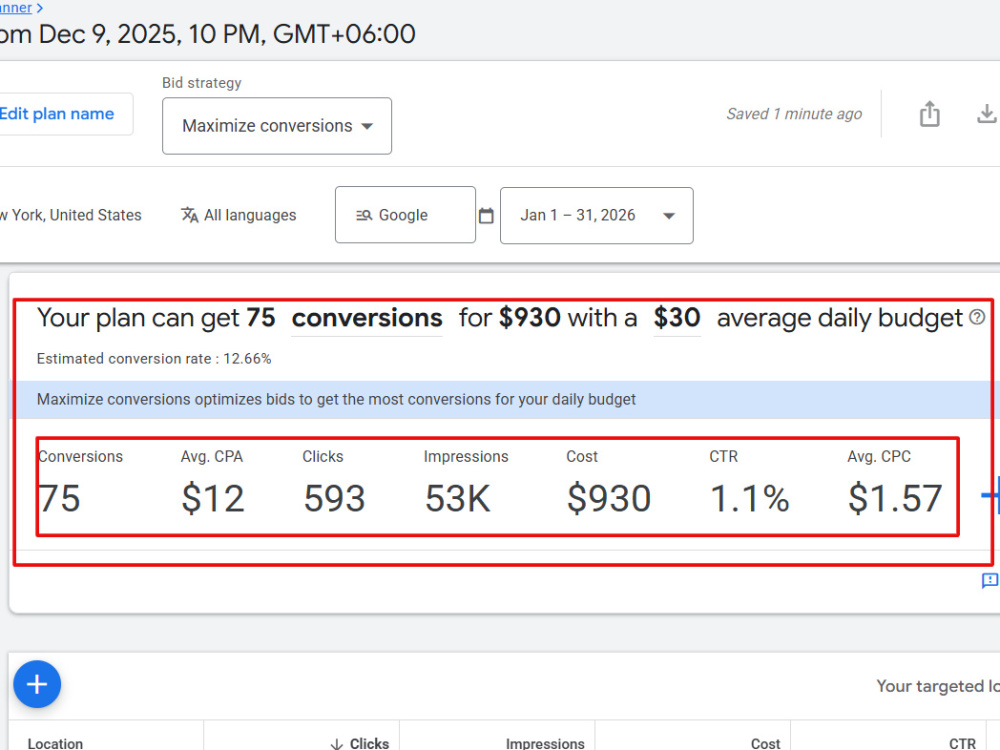Click the All languages setting
Screen dimensions: 1000x750
click(x=239, y=216)
